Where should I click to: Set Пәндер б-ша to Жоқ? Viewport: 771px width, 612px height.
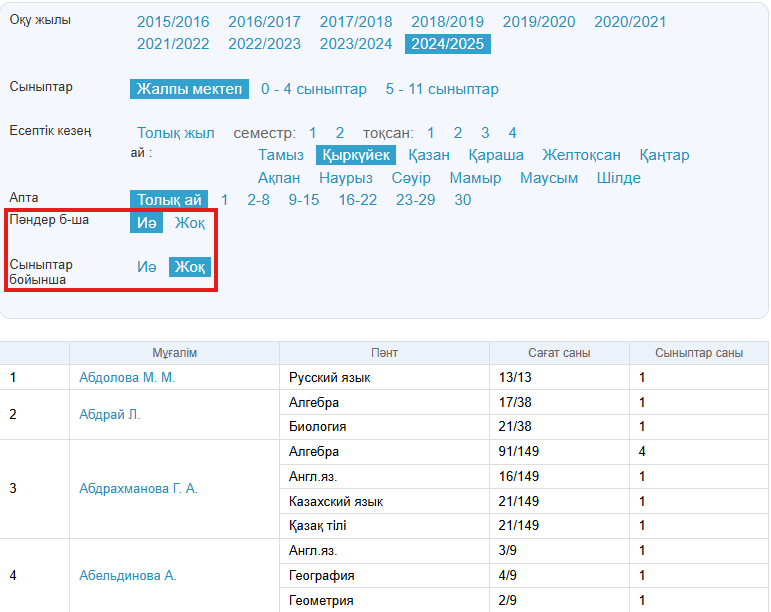tap(190, 223)
